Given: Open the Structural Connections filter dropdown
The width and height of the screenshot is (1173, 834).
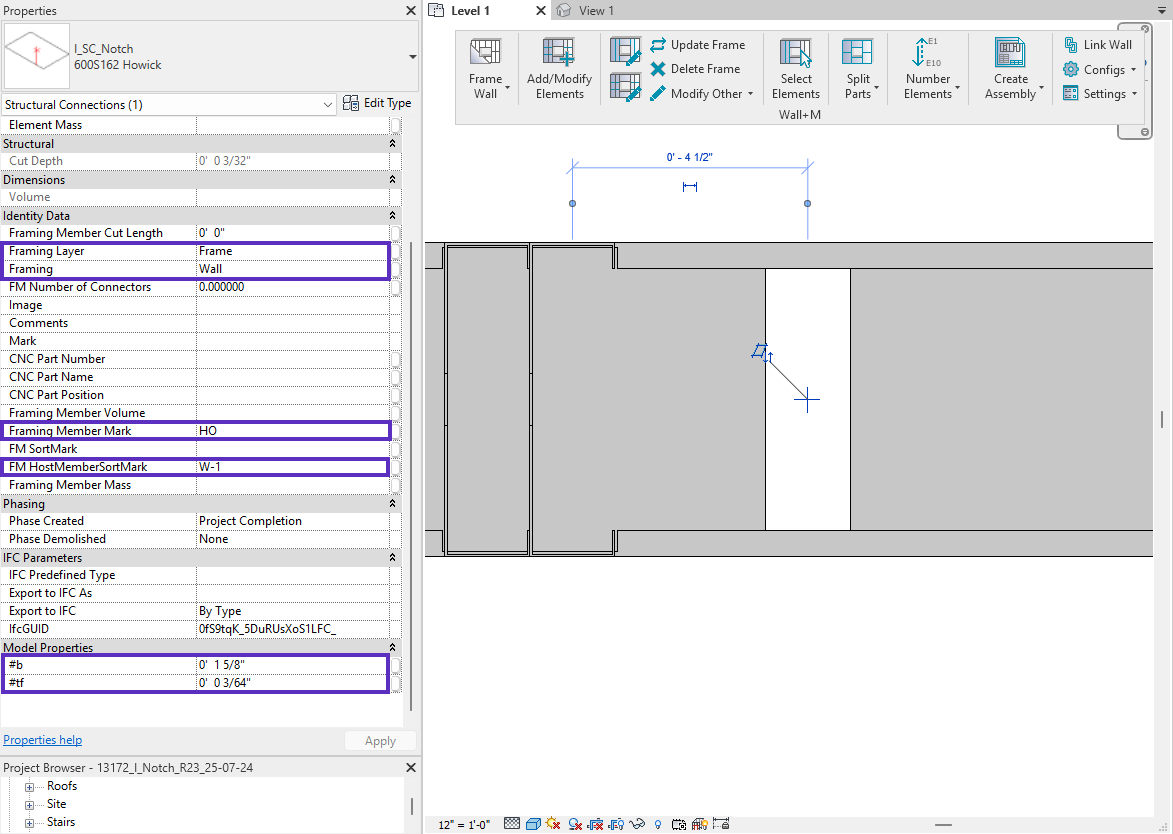Looking at the screenshot, I should [329, 105].
